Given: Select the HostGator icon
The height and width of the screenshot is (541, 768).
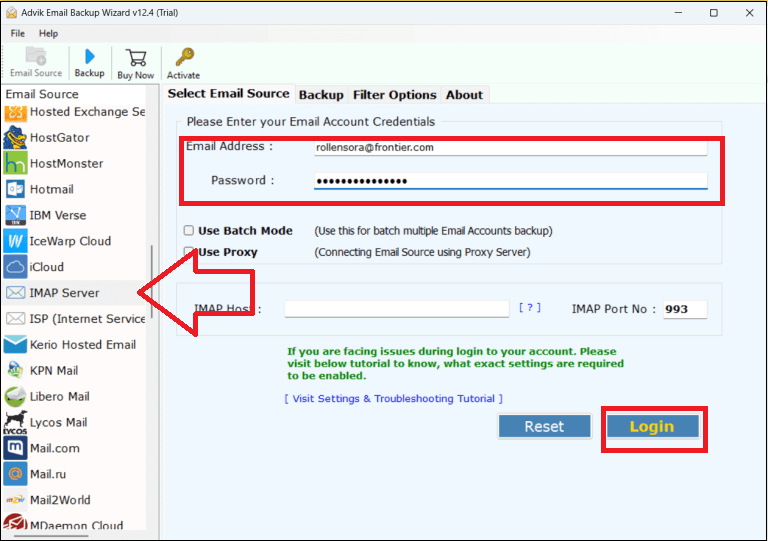Looking at the screenshot, I should [x=15, y=138].
